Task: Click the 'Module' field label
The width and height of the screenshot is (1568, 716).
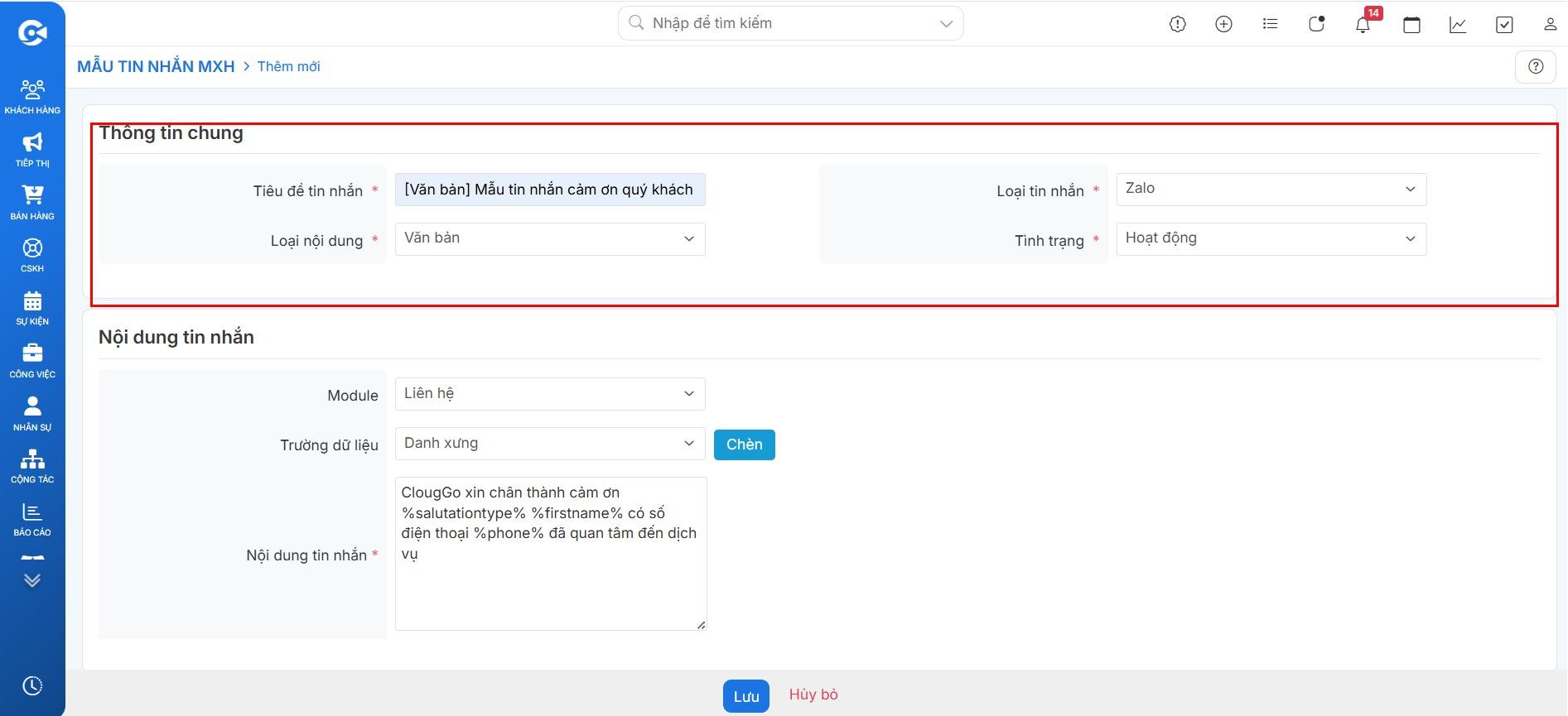Action: click(353, 396)
